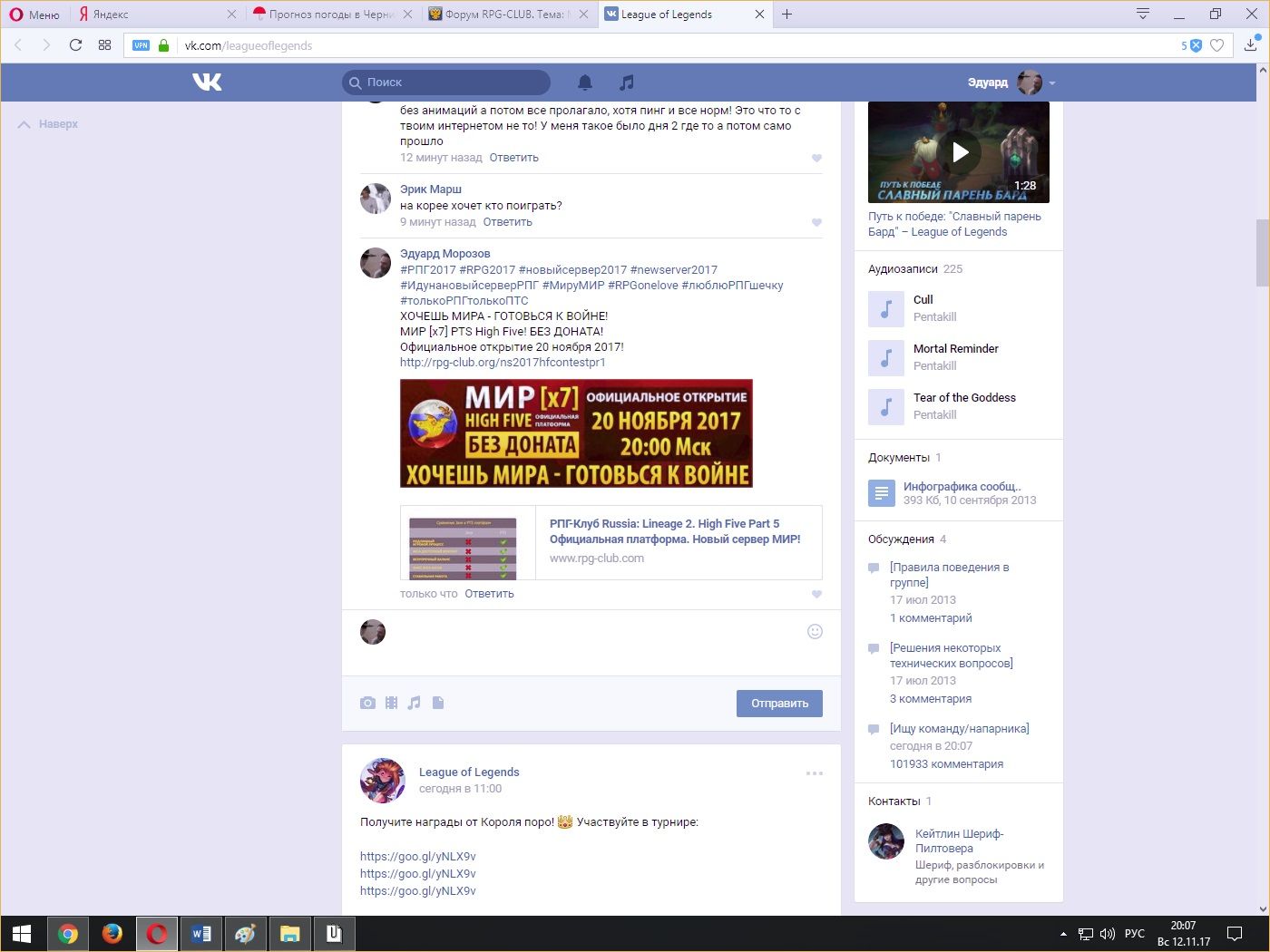Open the first goo.gl/yNLX9v link
1270x952 pixels.
click(x=418, y=857)
